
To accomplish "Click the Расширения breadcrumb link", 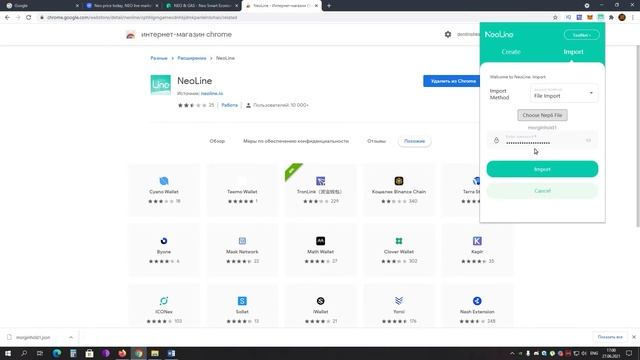I will pyautogui.click(x=191, y=58).
